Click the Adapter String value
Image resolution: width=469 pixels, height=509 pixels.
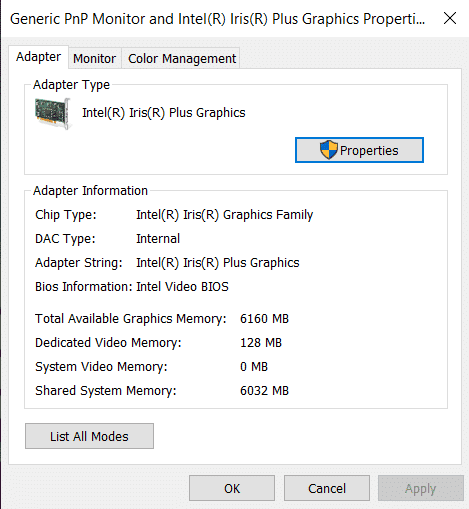pos(218,263)
